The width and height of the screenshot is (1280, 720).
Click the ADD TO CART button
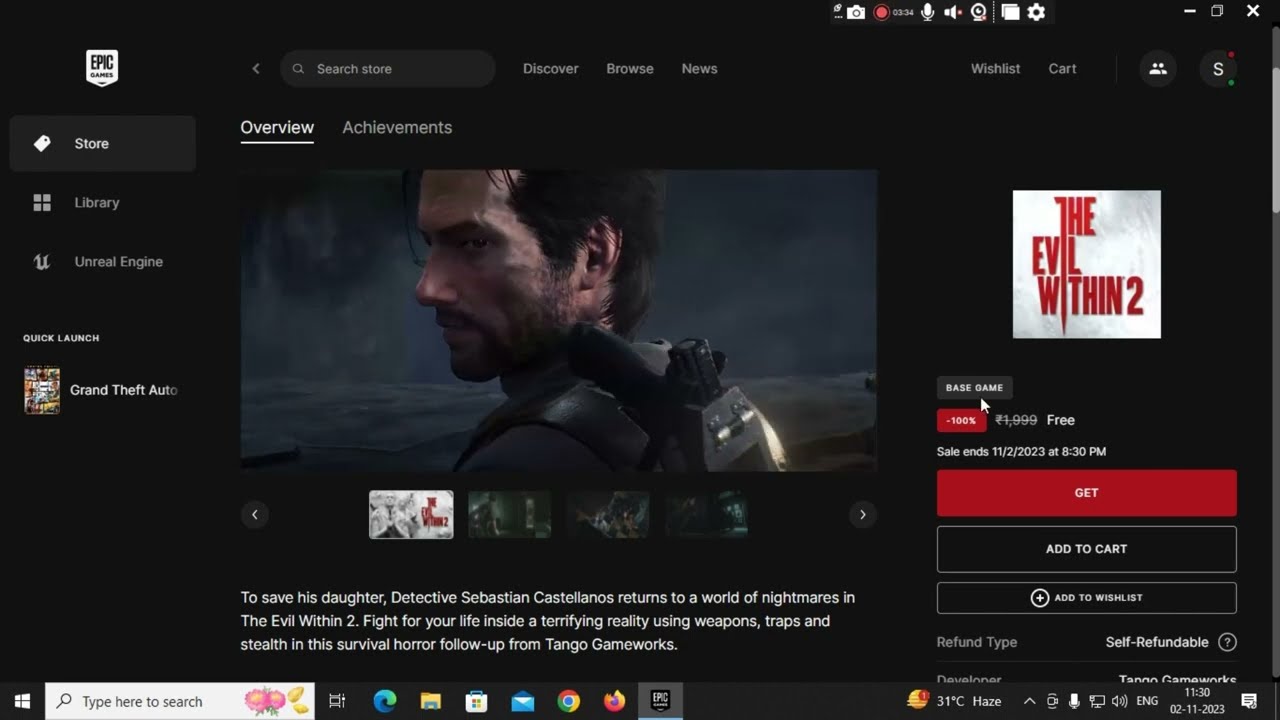pos(1087,549)
